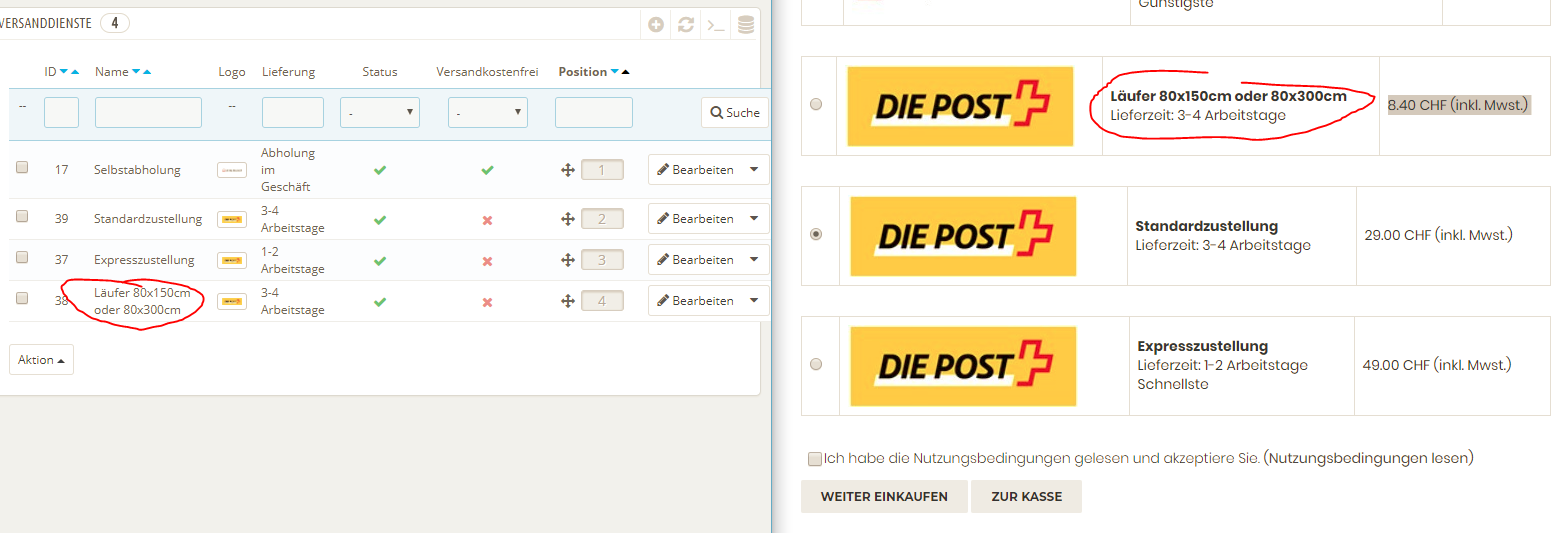
Task: Toggle free shipping checkmark for Selbstabholung
Action: [487, 170]
